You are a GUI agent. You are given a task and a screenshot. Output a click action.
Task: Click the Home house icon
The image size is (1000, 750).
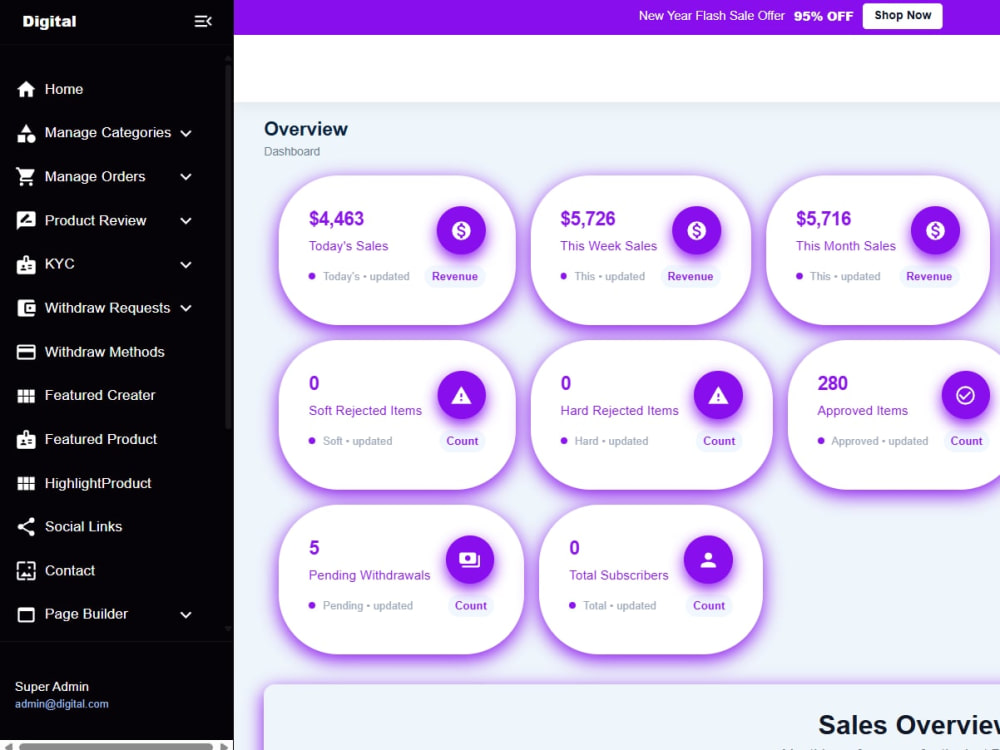[x=26, y=89]
